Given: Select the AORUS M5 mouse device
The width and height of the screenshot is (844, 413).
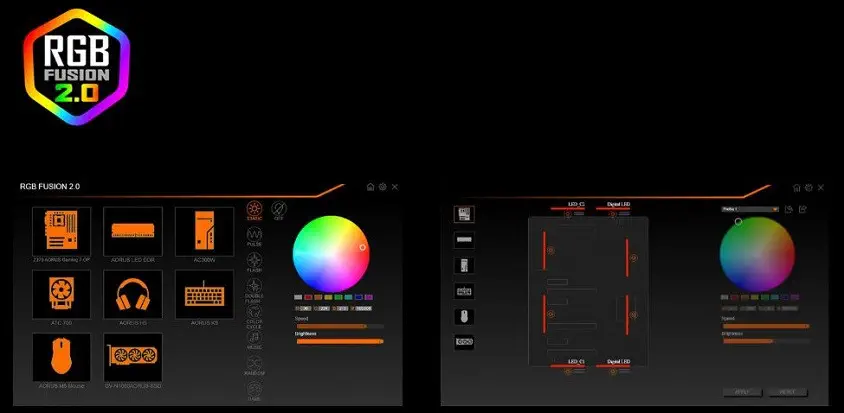Looking at the screenshot, I should (62, 358).
